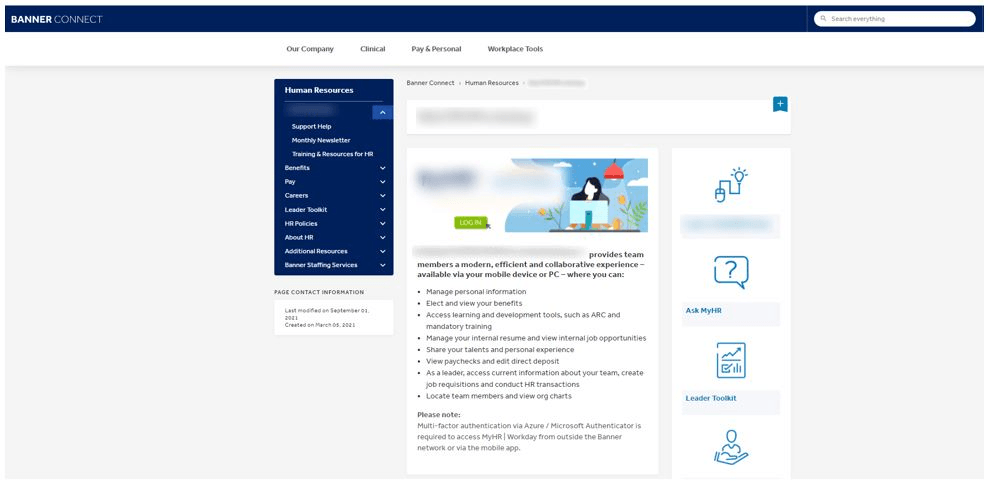990x487 pixels.
Task: Open the Ask MyHR link
Action: pos(703,311)
